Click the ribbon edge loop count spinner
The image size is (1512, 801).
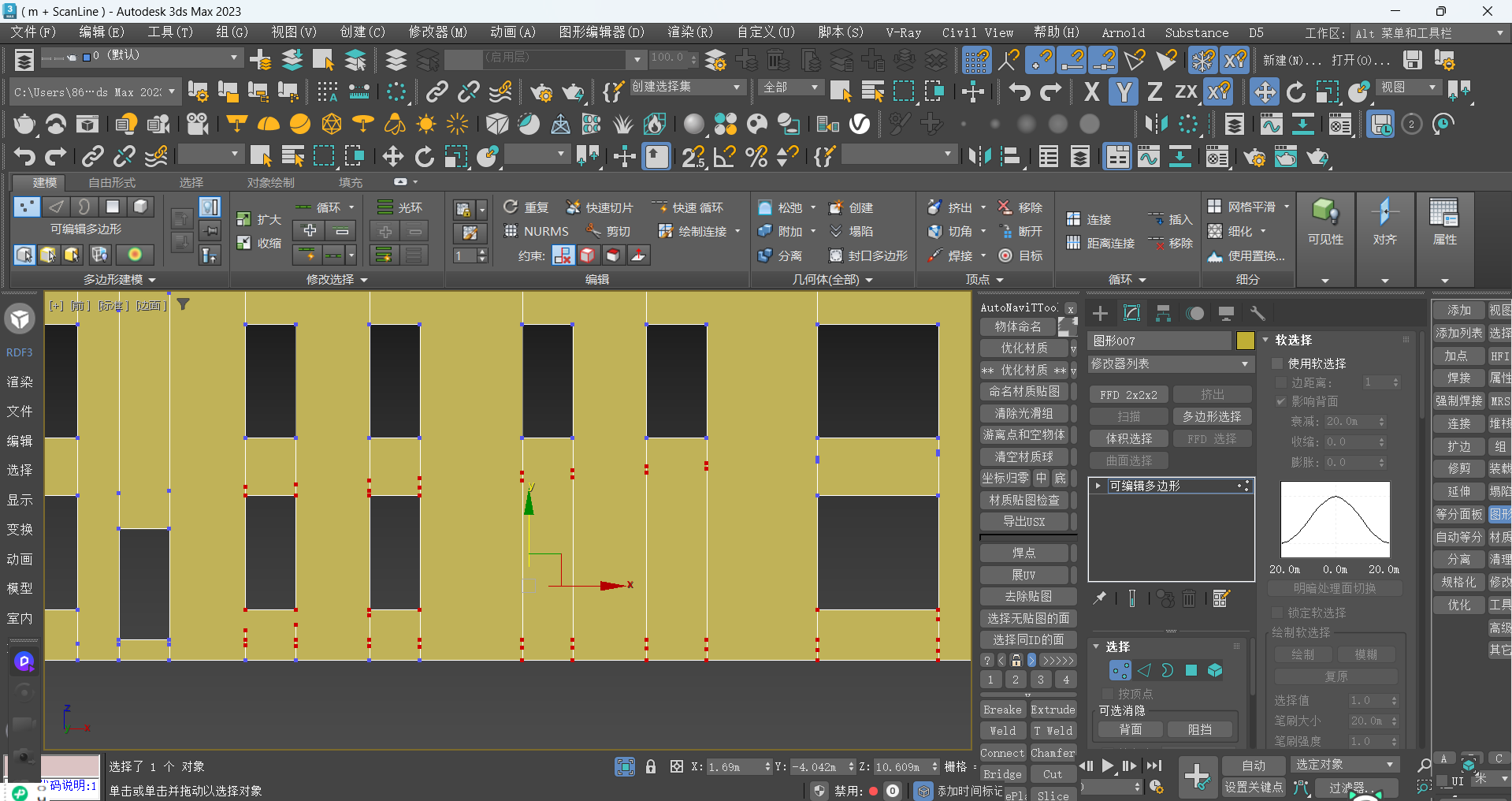471,255
